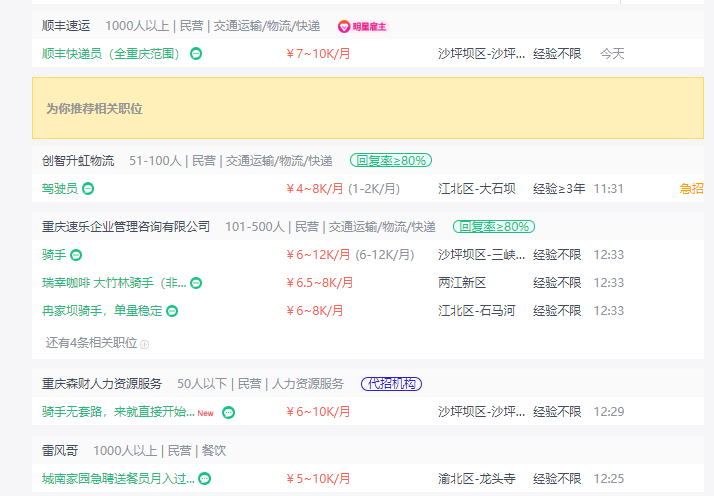Open 城南家园急聘送餐员月入过 job posting

coord(118,479)
